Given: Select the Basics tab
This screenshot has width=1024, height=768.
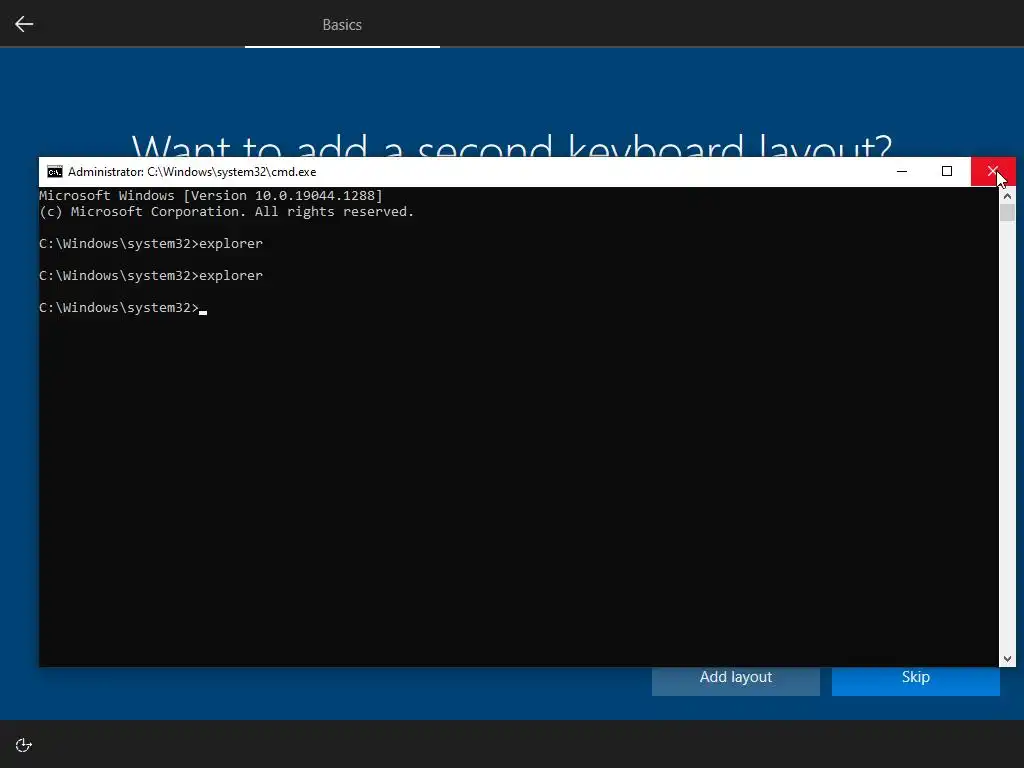Looking at the screenshot, I should (342, 24).
